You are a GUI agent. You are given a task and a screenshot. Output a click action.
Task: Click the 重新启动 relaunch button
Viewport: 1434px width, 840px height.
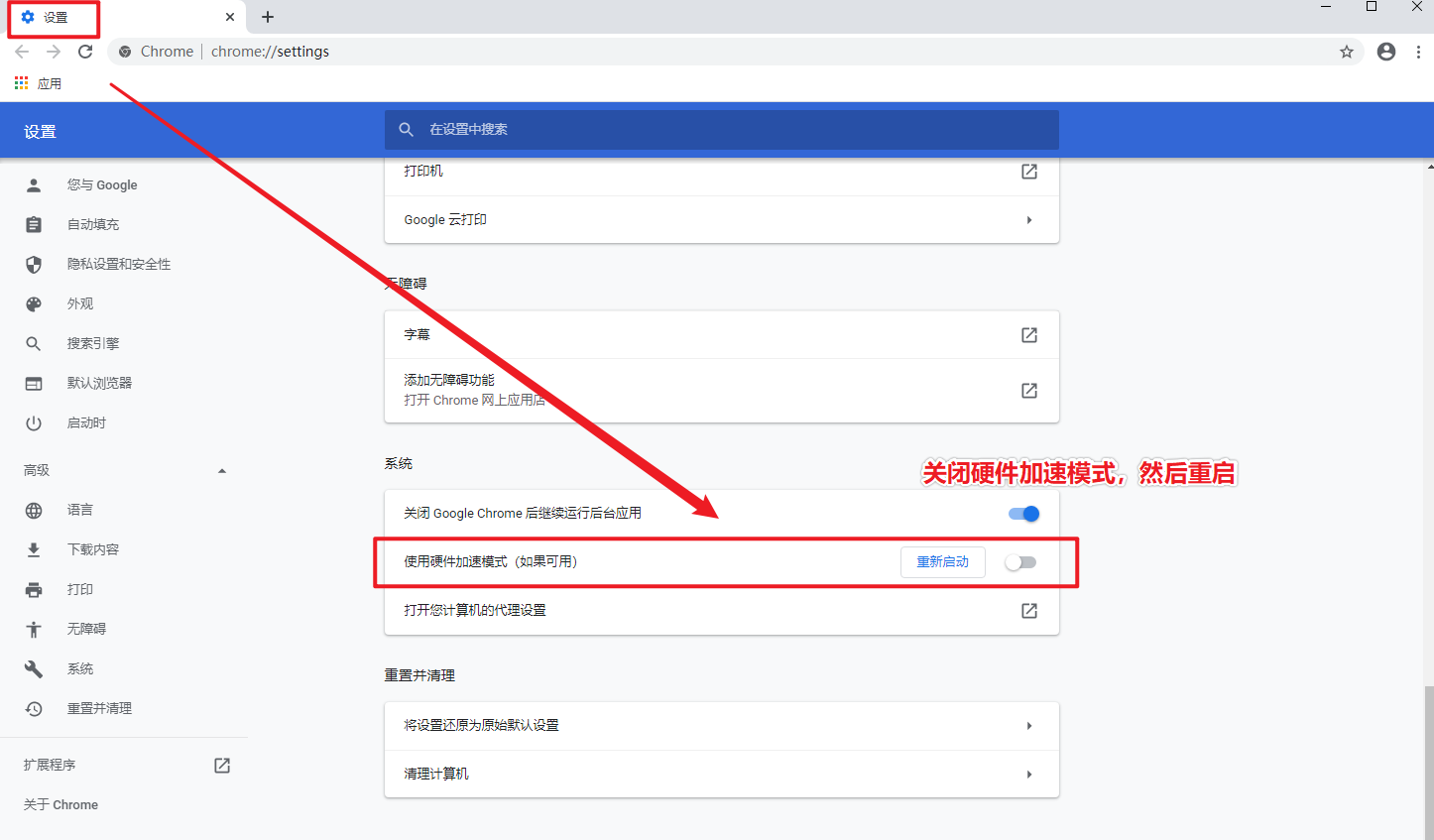coord(943,562)
